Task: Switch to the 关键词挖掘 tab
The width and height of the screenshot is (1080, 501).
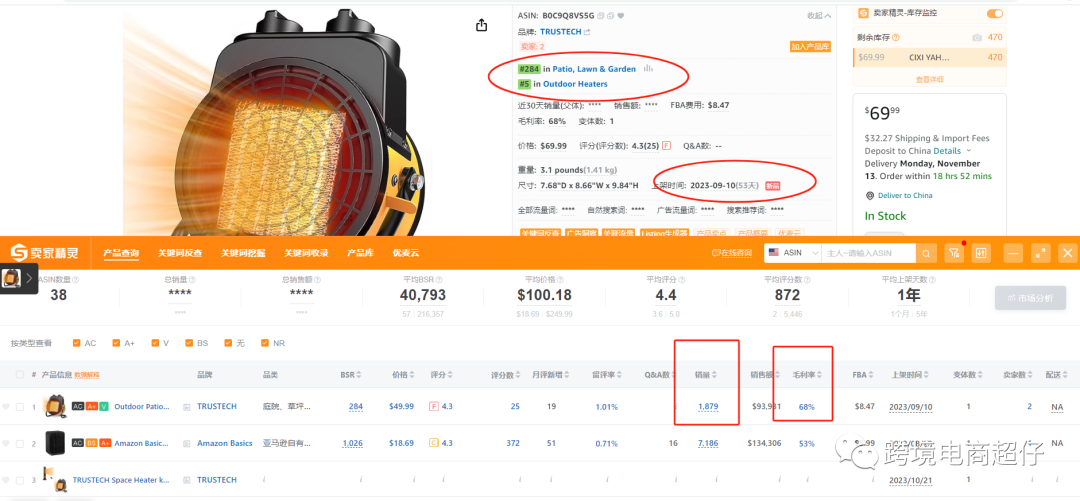Action: (x=243, y=253)
